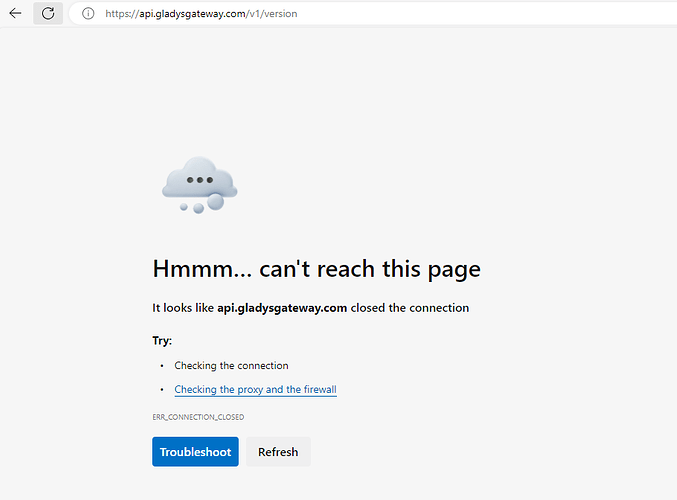Reload page using toolbar refresh icon
This screenshot has width=677, height=500.
point(47,14)
